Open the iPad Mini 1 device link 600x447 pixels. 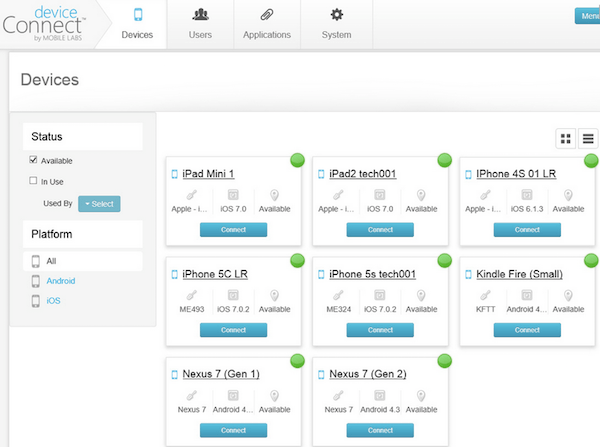(x=208, y=174)
